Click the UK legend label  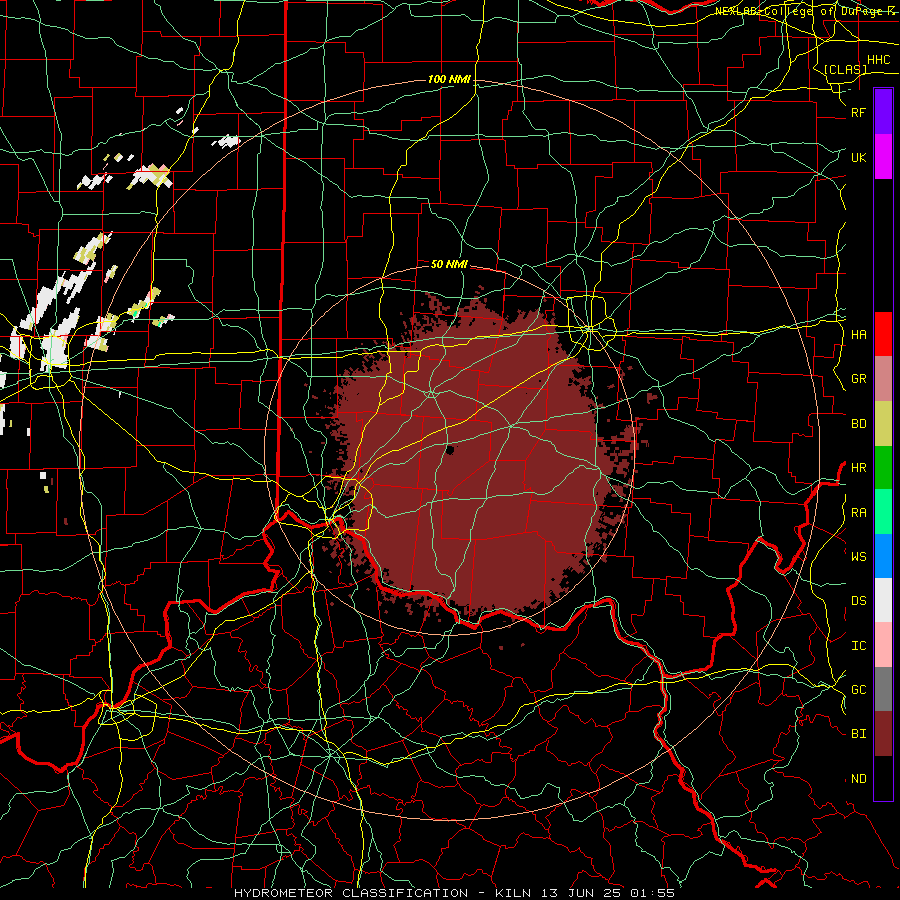[x=858, y=157]
